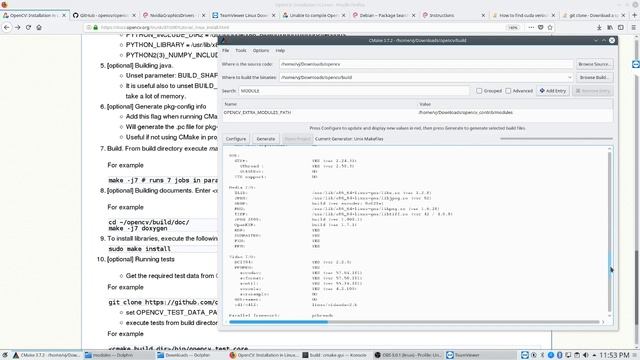Click the Configure button
640x360 pixels.
[236, 139]
